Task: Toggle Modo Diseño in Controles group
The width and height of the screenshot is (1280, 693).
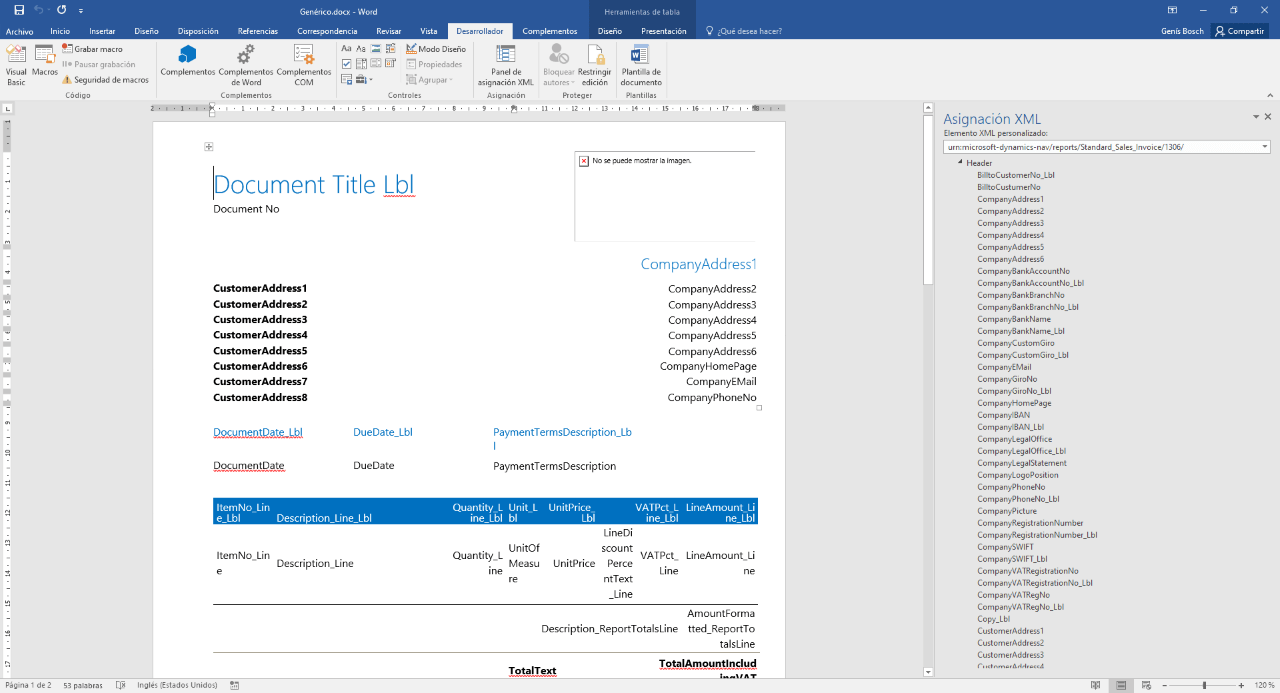Action: click(x=436, y=49)
